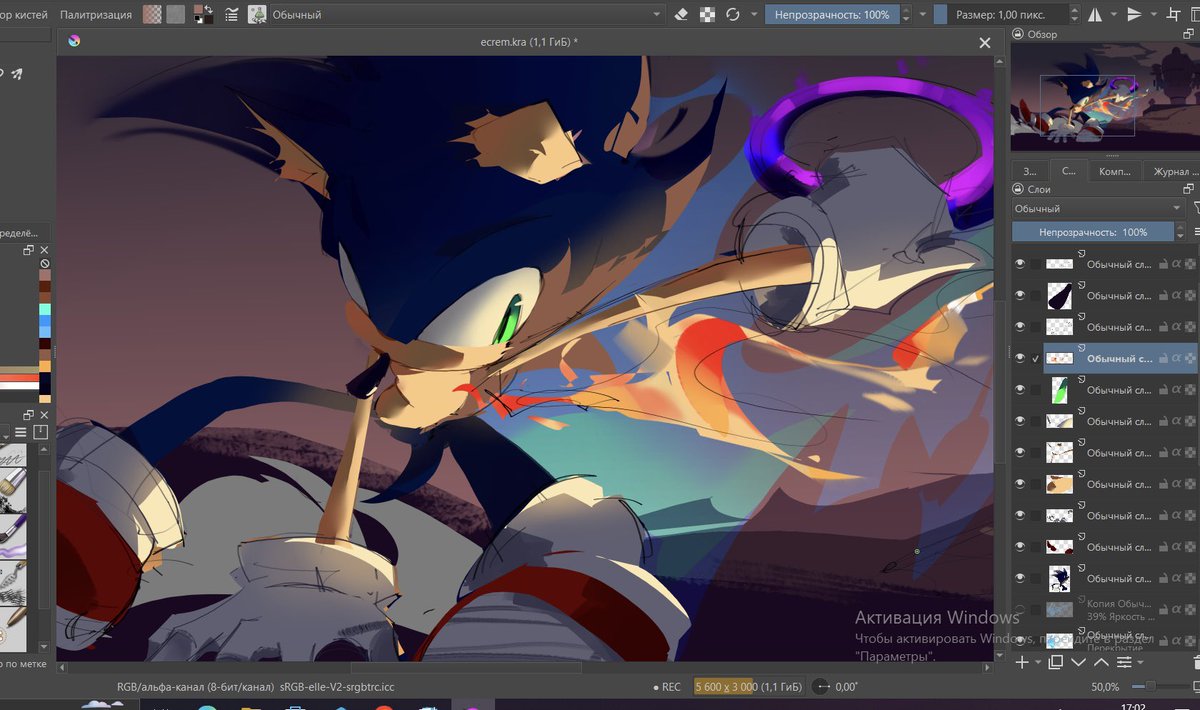
Task: Add a new layer with the plus icon
Action: point(1022,662)
